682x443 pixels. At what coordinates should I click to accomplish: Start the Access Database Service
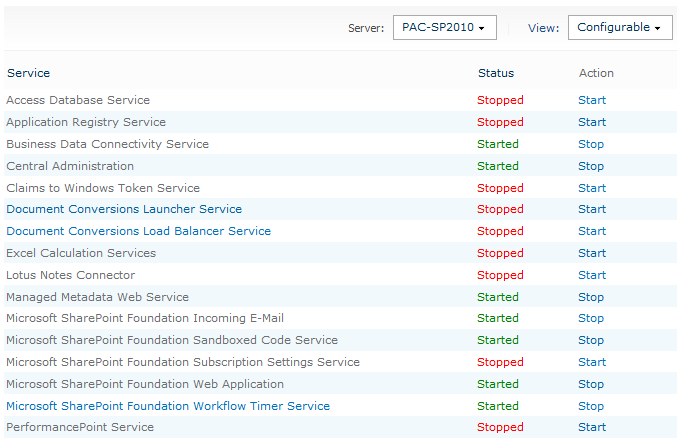click(x=592, y=100)
